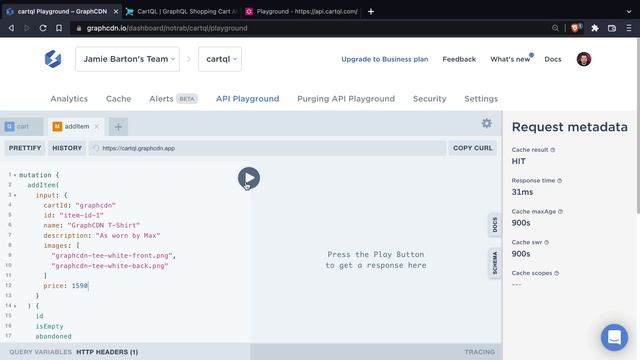Click the COPY CURL button
Viewport: 640px width, 360px height.
pos(473,148)
